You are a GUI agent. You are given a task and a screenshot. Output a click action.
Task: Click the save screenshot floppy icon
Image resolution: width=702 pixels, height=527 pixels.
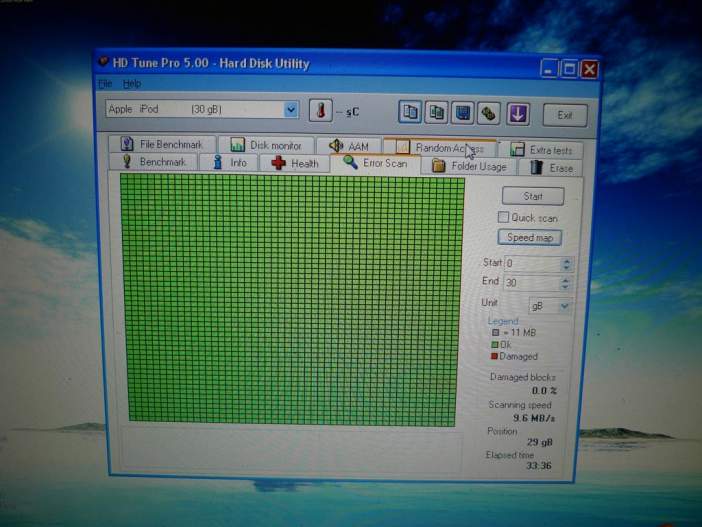(x=462, y=112)
